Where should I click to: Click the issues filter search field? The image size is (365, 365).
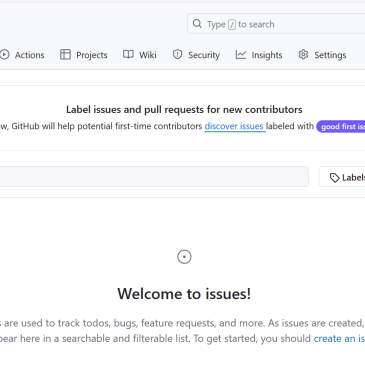(154, 177)
